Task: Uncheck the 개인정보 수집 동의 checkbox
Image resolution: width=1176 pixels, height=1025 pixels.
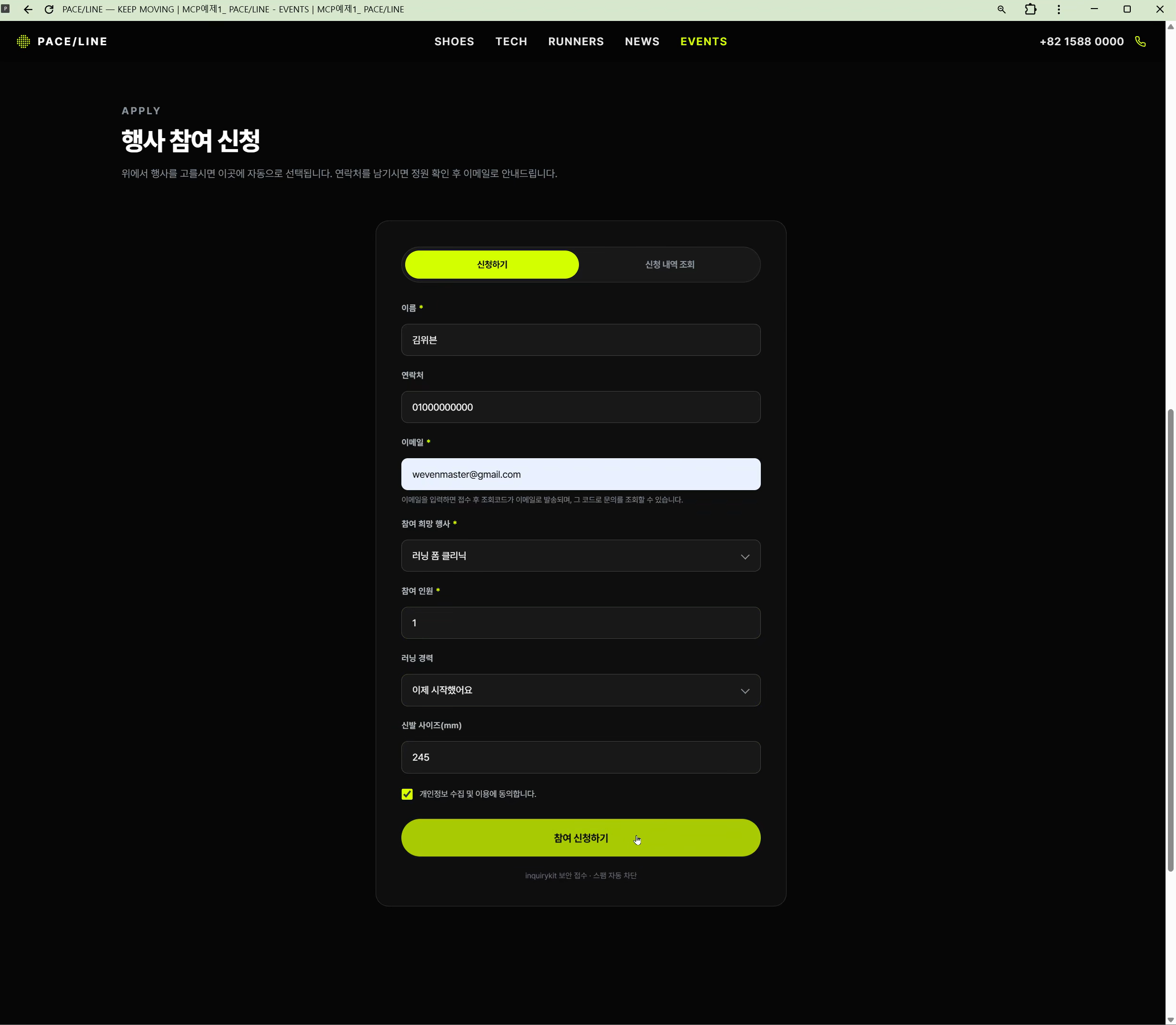Action: click(x=407, y=794)
